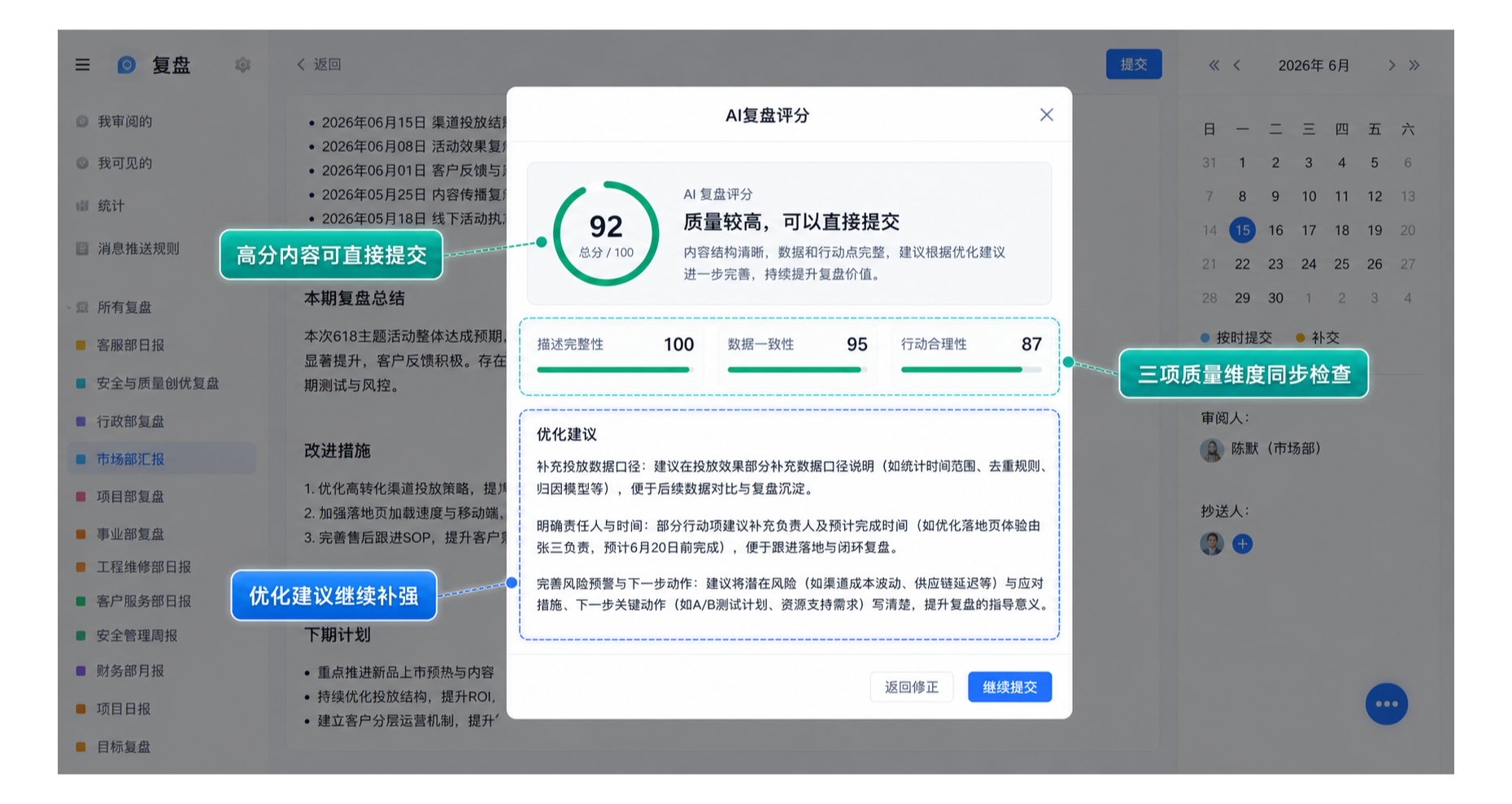Image resolution: width=1512 pixels, height=804 pixels.
Task: Select 事业部复盘 item
Action: pos(130,534)
